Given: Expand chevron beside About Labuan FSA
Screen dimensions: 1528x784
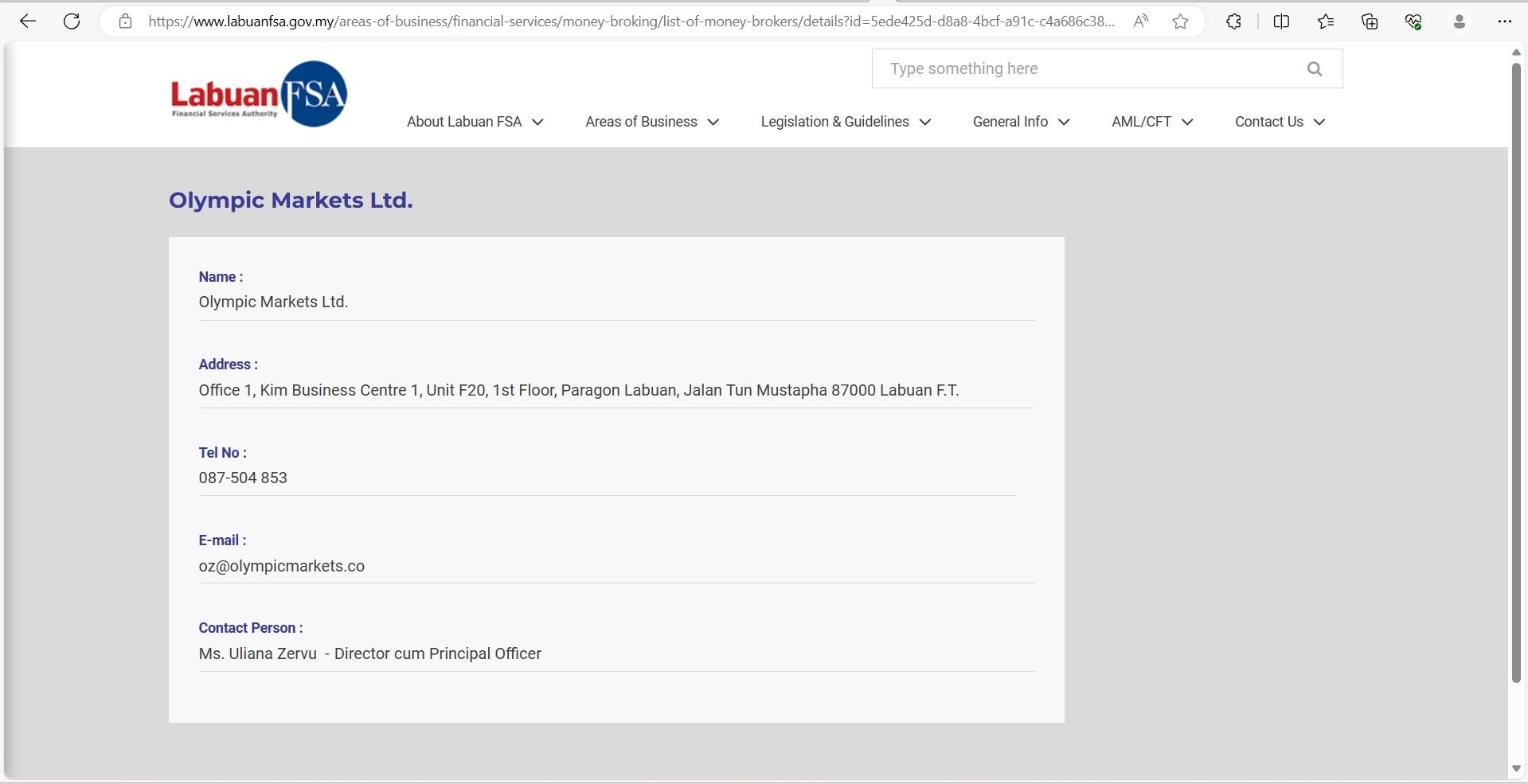Looking at the screenshot, I should pos(537,122).
